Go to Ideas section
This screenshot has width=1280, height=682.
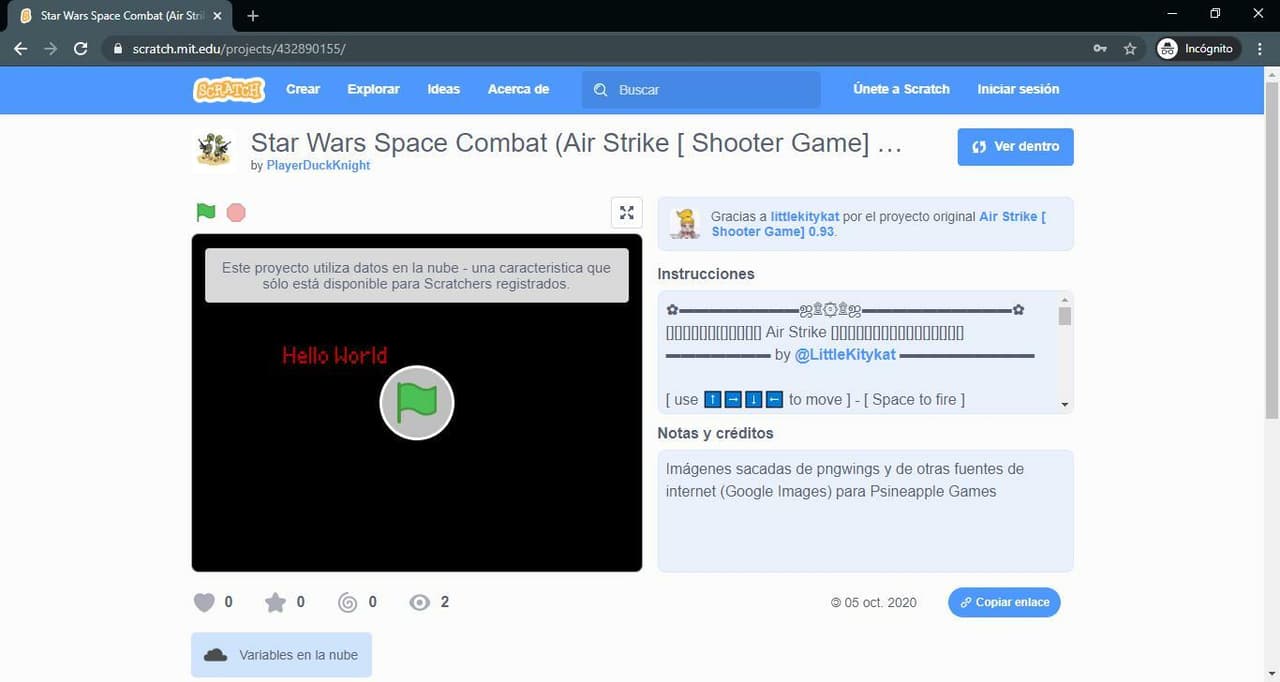pos(443,89)
